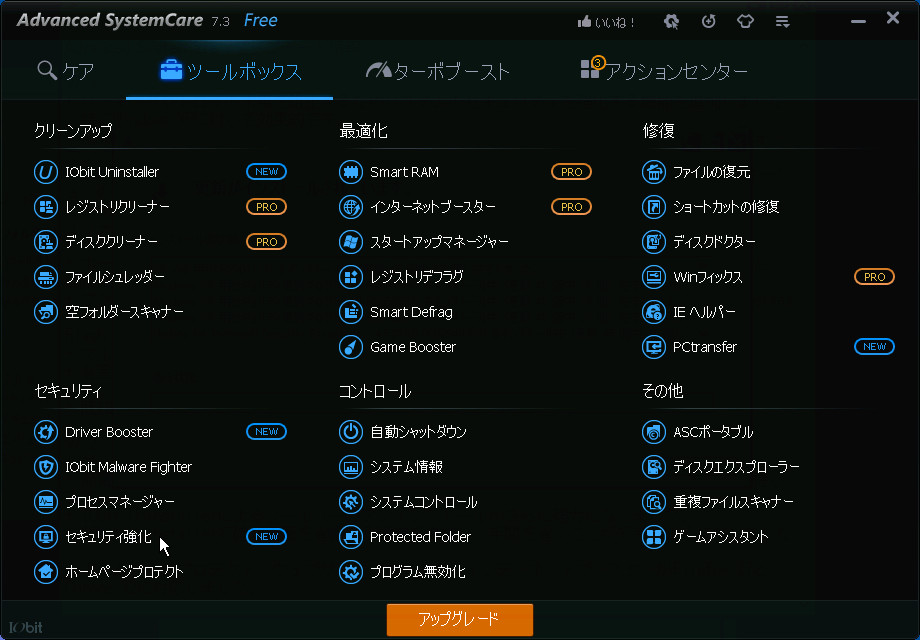920x640 pixels.
Task: Open the settings gear in the title bar
Action: (671, 19)
